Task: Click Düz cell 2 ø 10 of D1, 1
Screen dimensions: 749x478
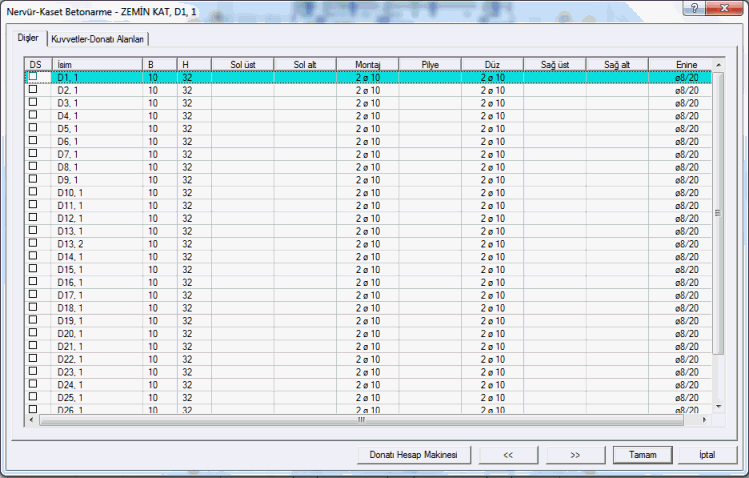Action: 492,77
